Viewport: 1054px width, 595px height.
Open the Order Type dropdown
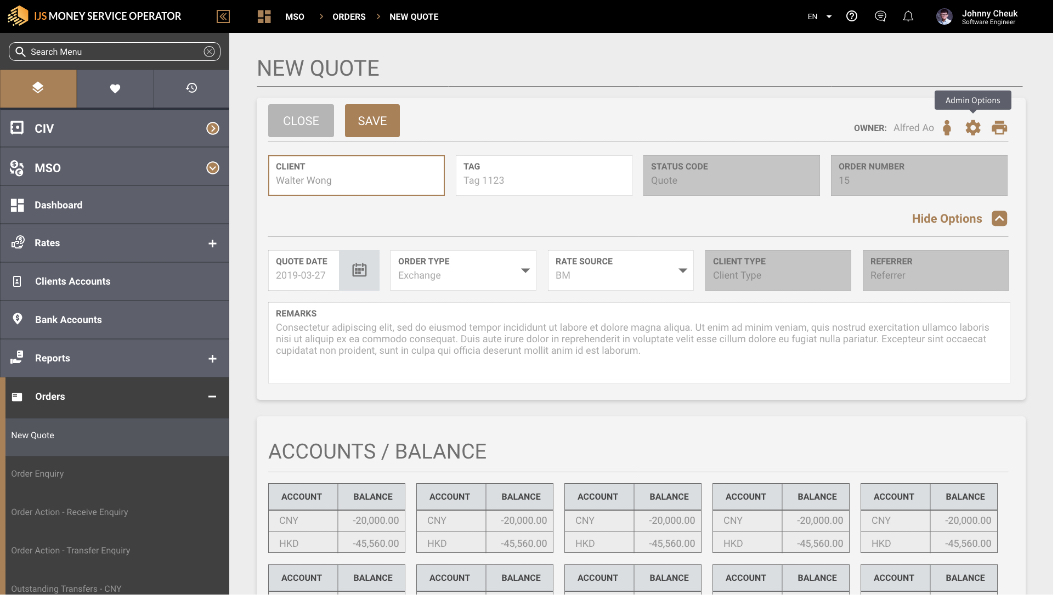(x=527, y=270)
